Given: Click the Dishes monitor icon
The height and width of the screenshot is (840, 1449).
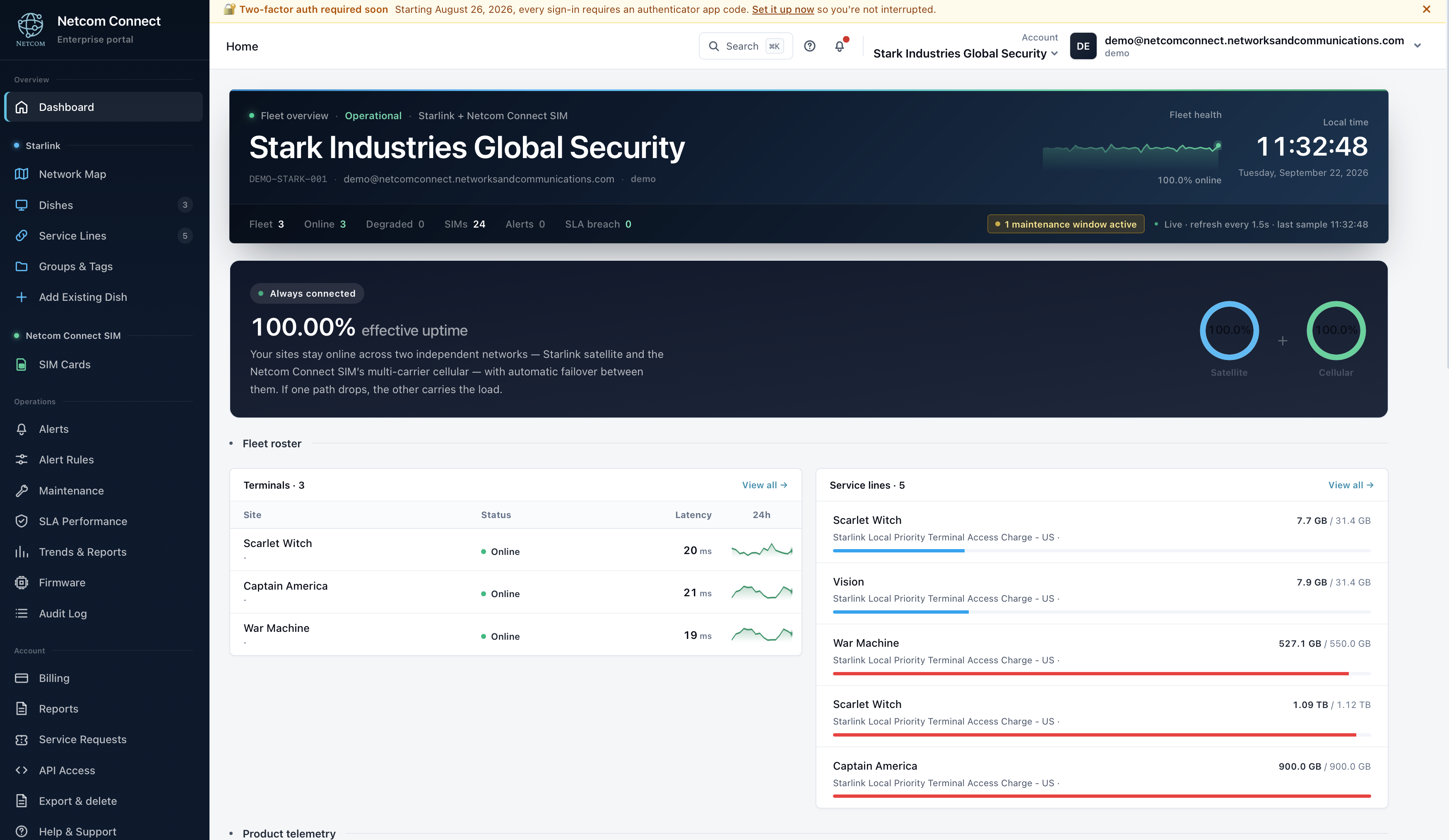Looking at the screenshot, I should pos(22,205).
